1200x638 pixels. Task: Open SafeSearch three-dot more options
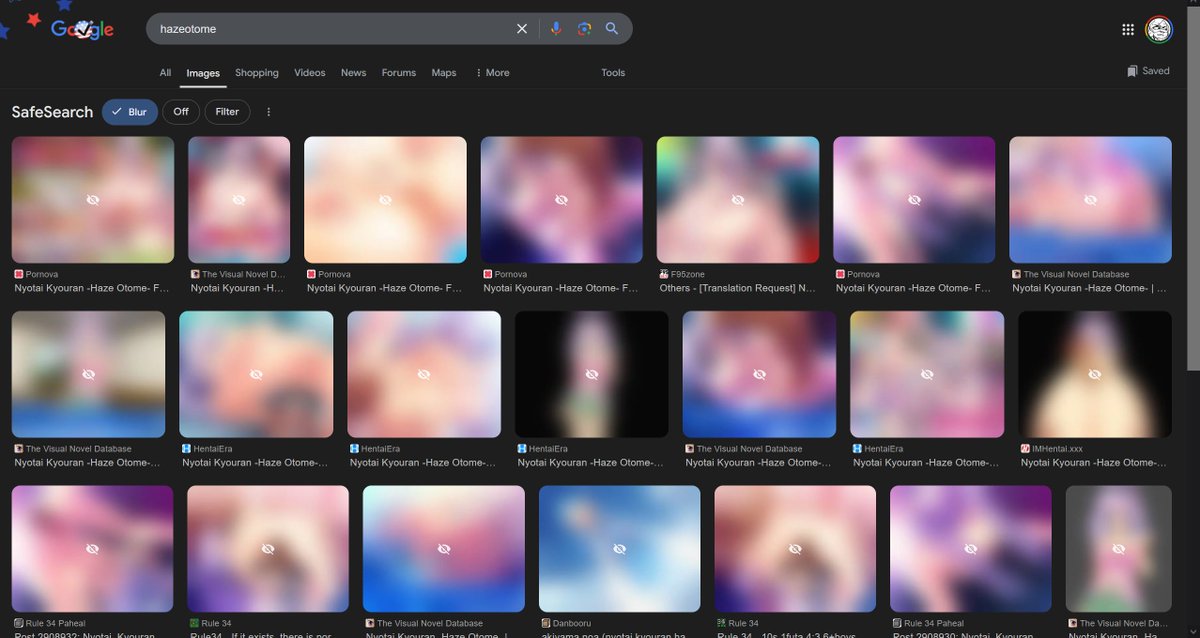coord(269,112)
